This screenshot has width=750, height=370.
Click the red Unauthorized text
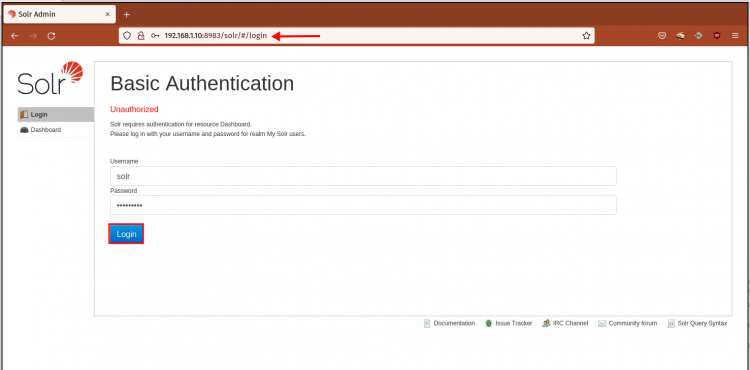[x=134, y=109]
